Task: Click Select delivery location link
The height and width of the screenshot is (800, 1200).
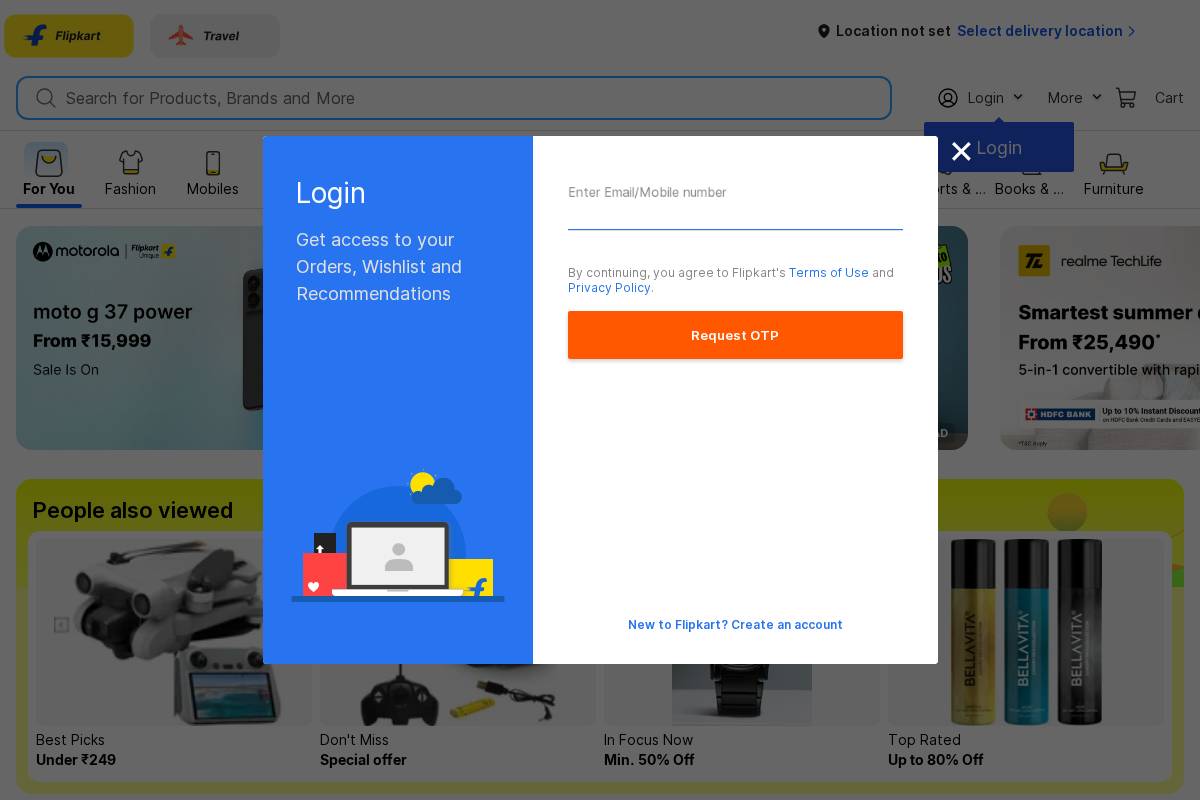Action: point(1039,31)
